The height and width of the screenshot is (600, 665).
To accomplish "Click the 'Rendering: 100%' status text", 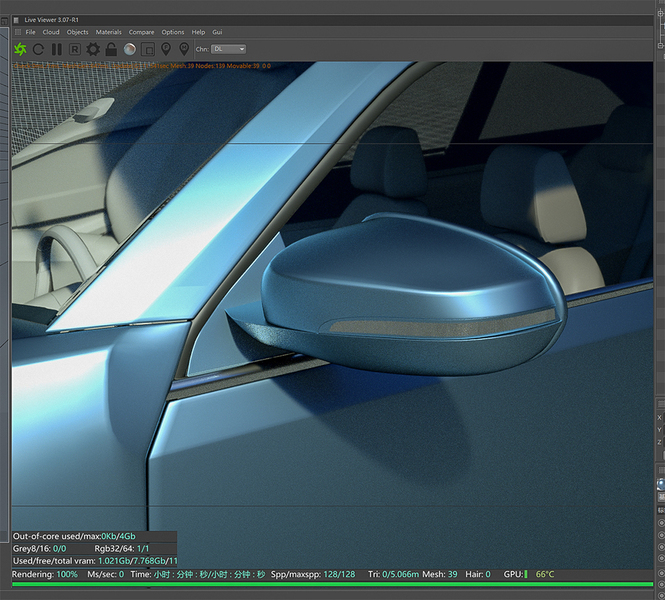I will coord(45,574).
